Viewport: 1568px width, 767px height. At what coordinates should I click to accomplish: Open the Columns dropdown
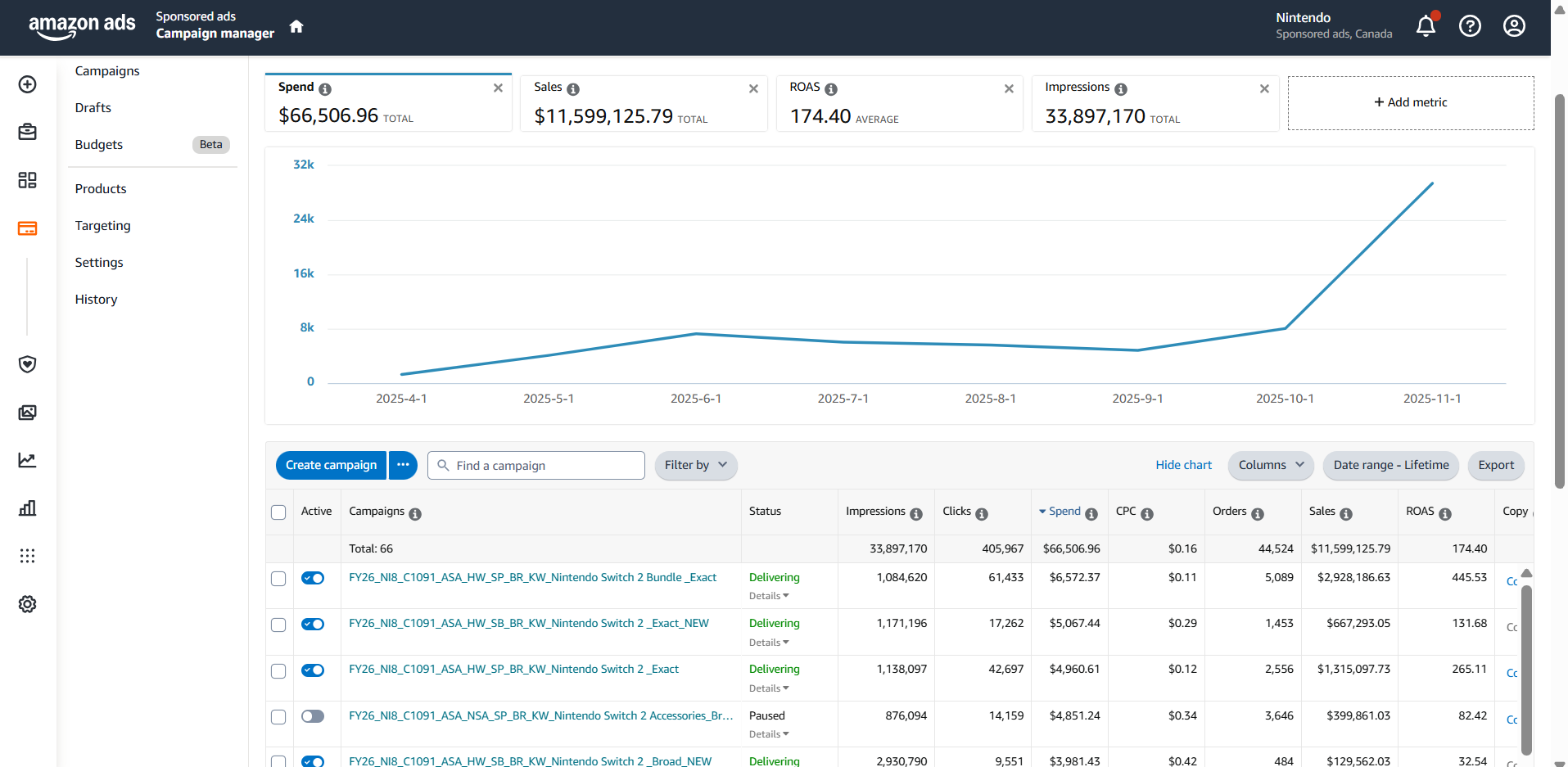1270,465
